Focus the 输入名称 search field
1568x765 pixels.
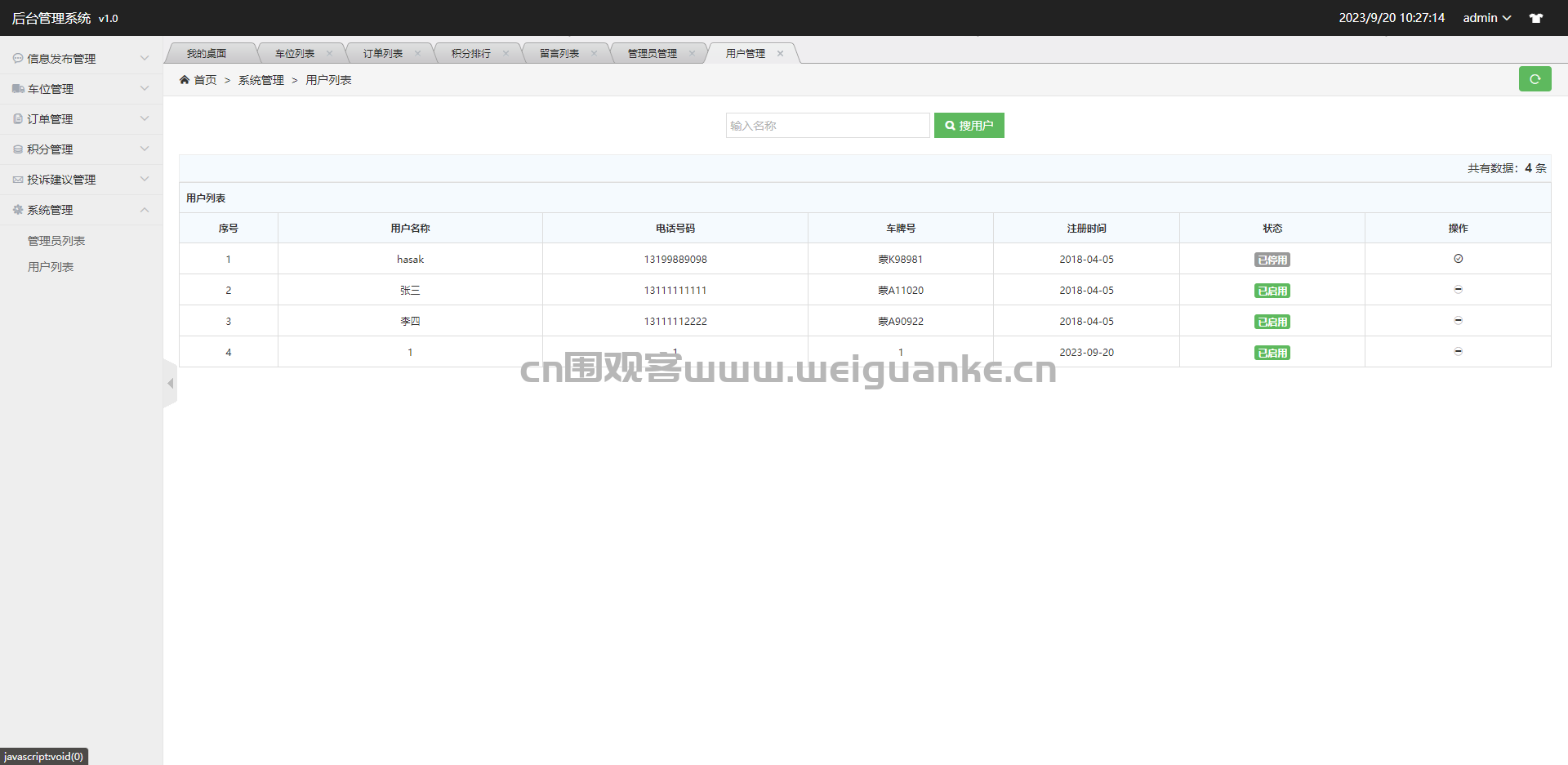point(827,125)
